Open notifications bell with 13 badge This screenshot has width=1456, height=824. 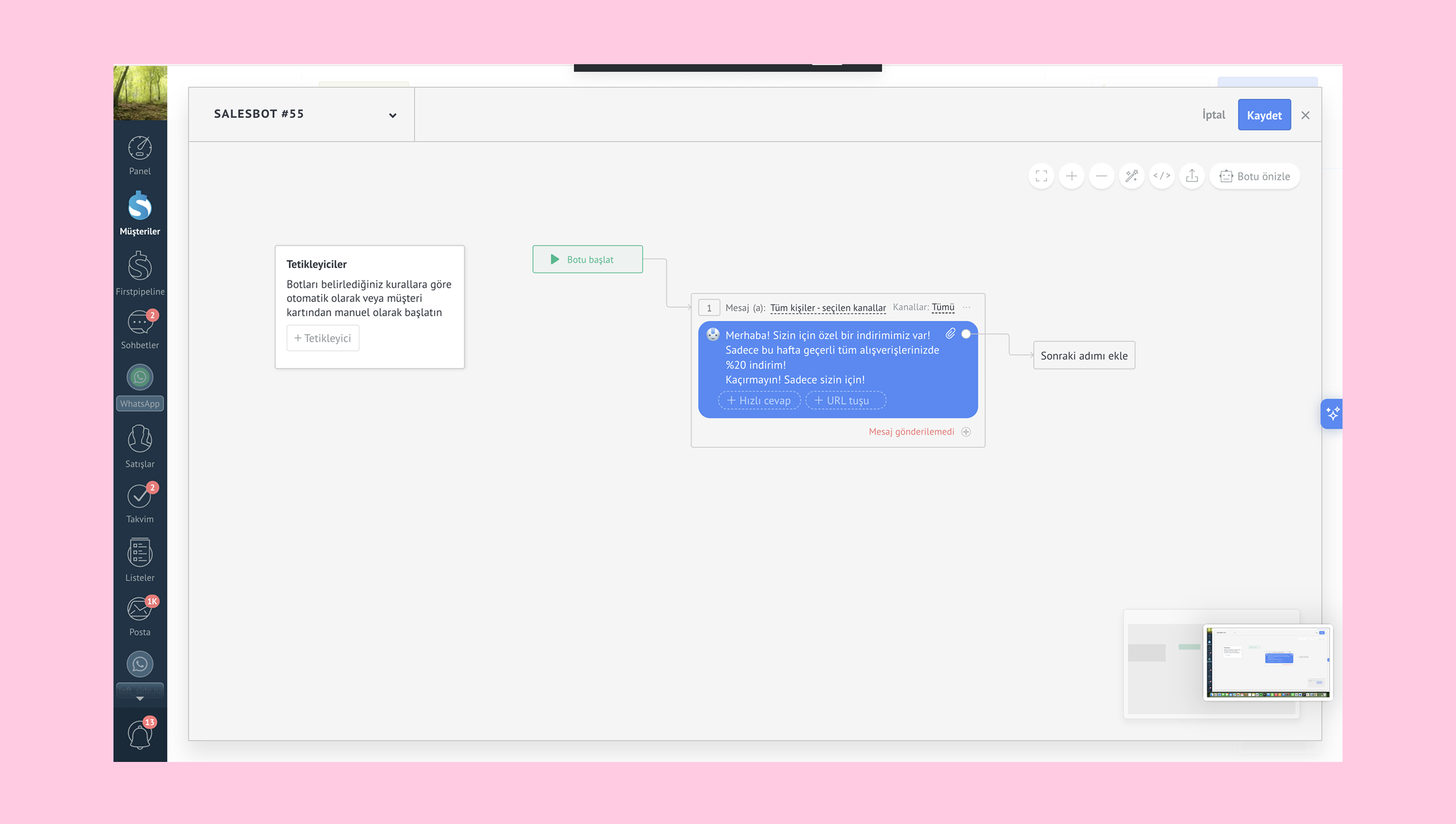pyautogui.click(x=140, y=735)
